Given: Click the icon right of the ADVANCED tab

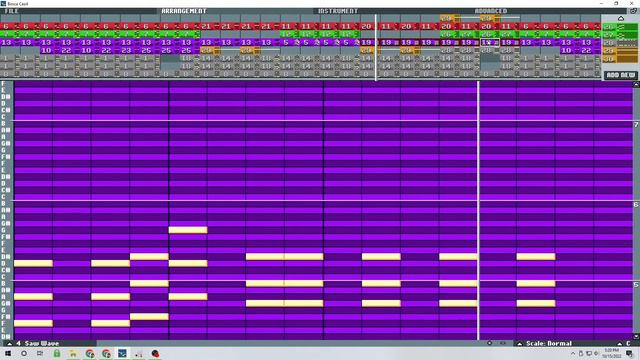Looking at the screenshot, I should point(633,11).
